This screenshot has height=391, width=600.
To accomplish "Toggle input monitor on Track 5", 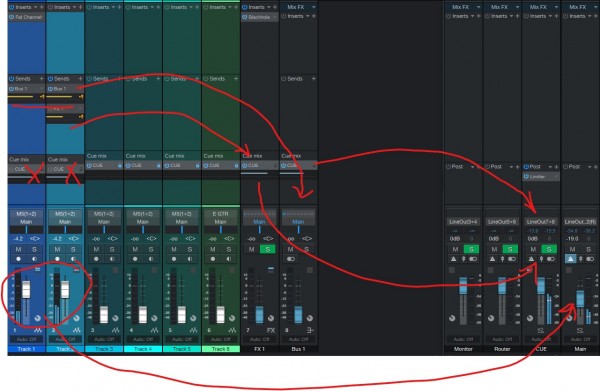I will pyautogui.click(x=190, y=259).
